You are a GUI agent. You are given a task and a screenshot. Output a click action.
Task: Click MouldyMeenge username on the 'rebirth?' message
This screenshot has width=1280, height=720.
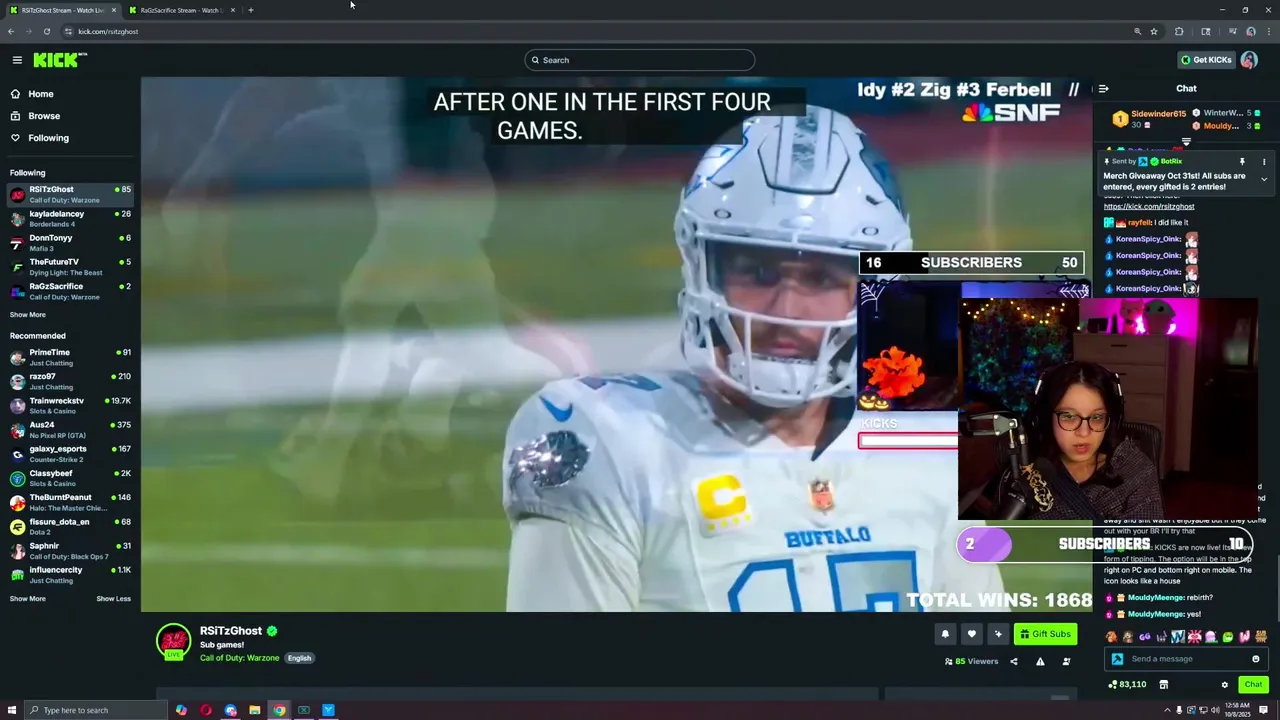(x=1156, y=598)
